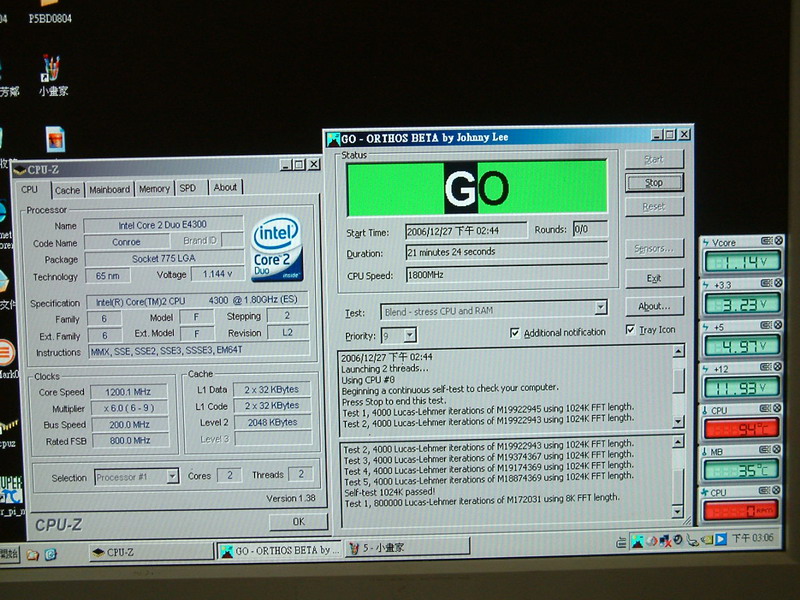Select the image file icon on the desktop
The height and width of the screenshot is (600, 800).
(x=55, y=139)
